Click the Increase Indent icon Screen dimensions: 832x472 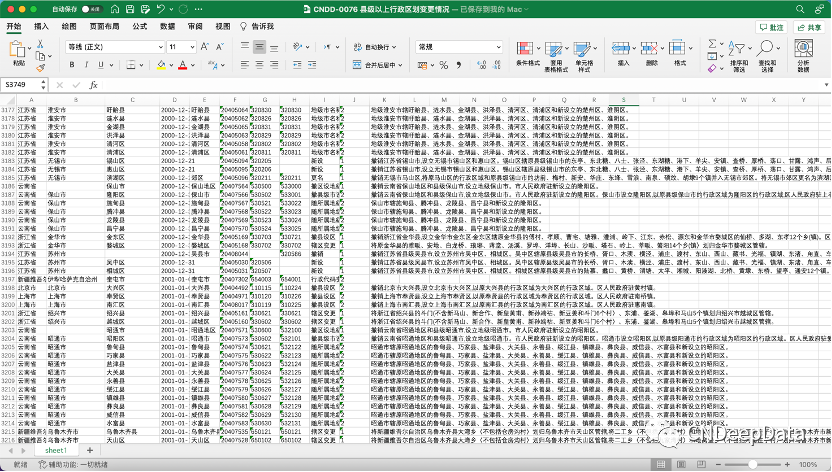point(312,65)
